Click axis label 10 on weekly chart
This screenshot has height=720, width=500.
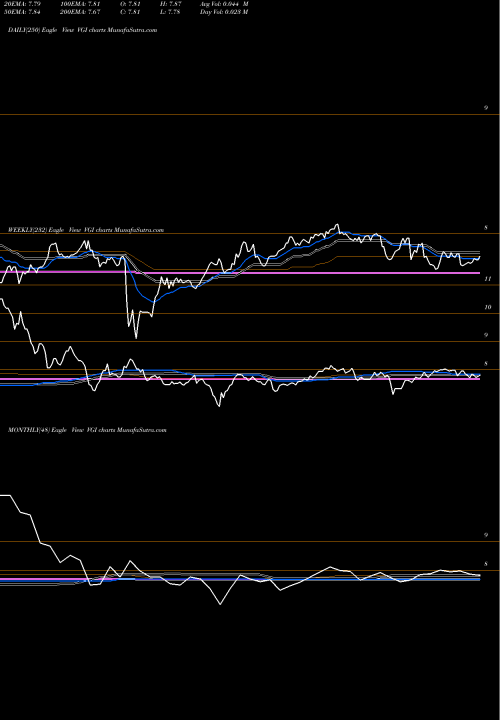pyautogui.click(x=488, y=307)
